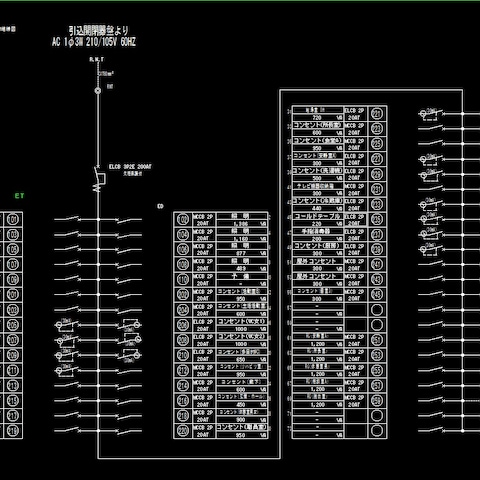The height and width of the screenshot is (480, 480).
Task: Click the コンセント(WC女2) load name
Action: [242, 337]
